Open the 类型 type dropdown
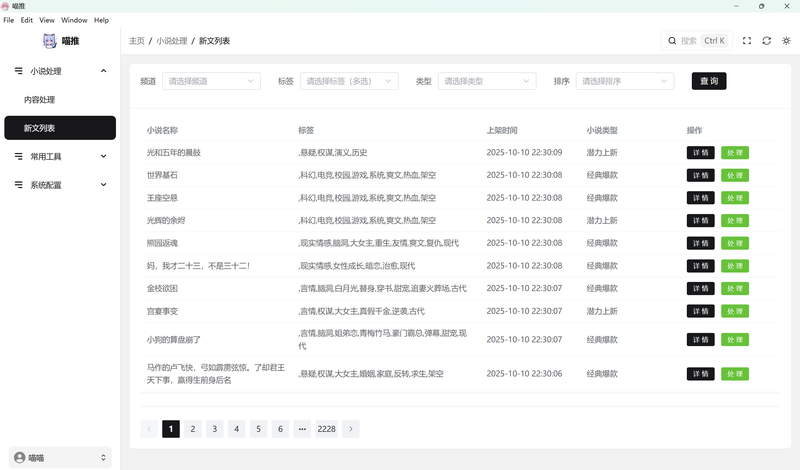The width and height of the screenshot is (800, 470). (x=487, y=81)
